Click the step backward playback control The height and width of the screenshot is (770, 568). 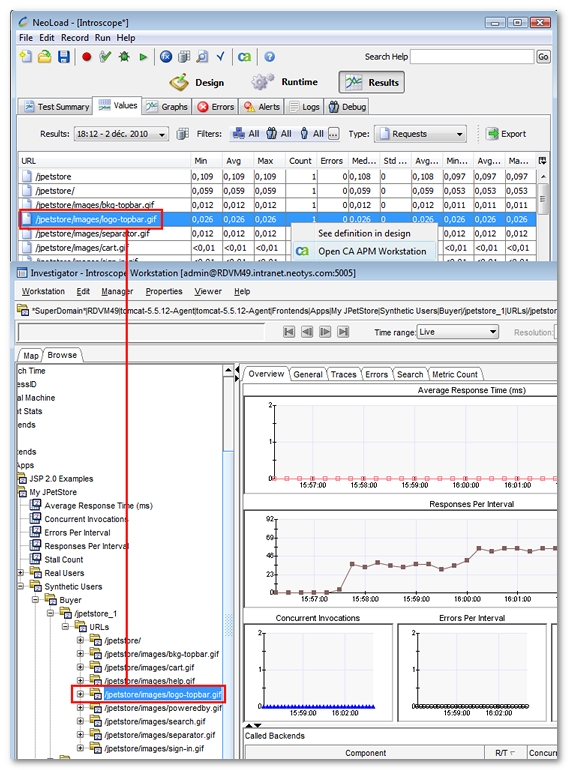point(307,332)
